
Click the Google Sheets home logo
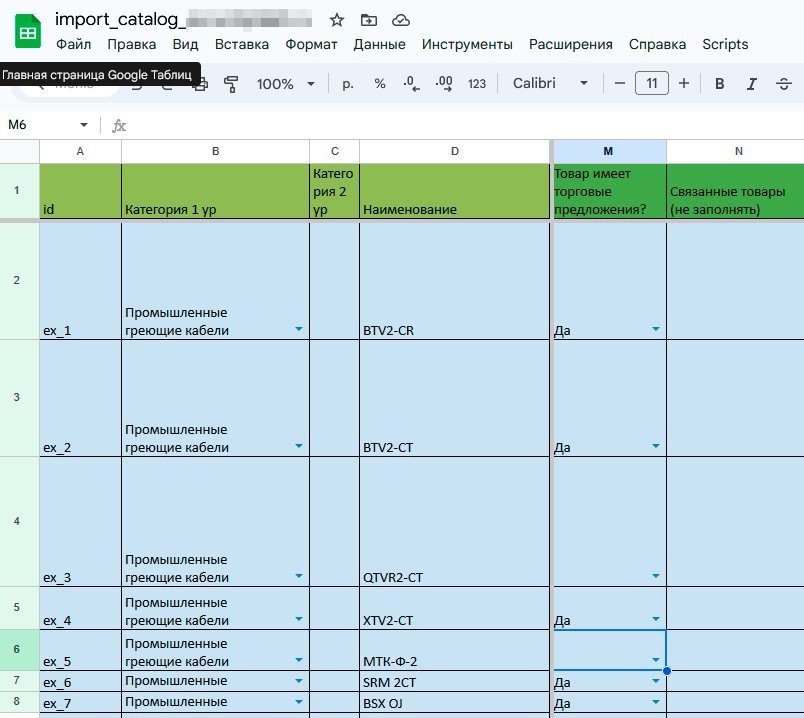pos(28,32)
